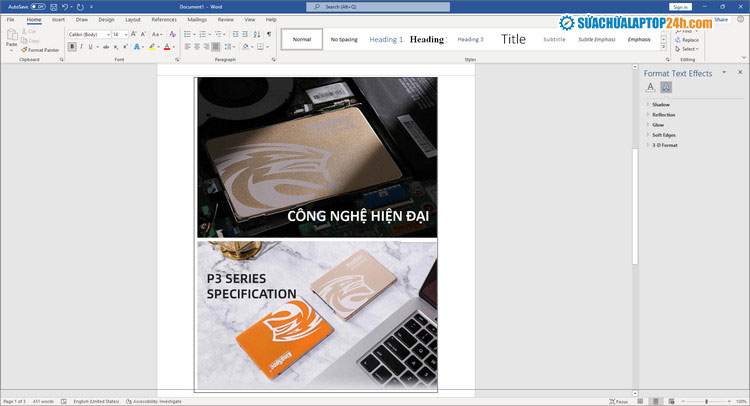
Task: Open line and paragraph spacing dropdown
Action: point(230,47)
